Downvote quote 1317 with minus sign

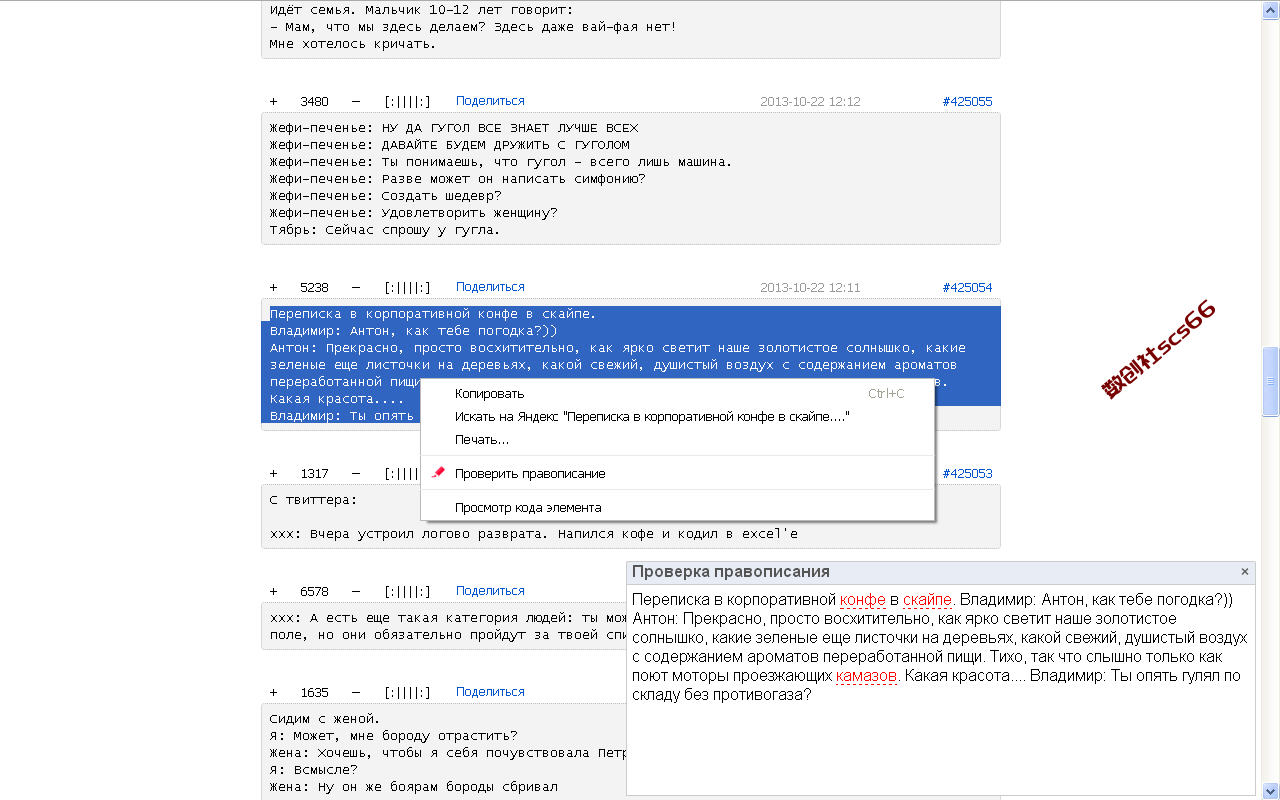[x=356, y=473]
